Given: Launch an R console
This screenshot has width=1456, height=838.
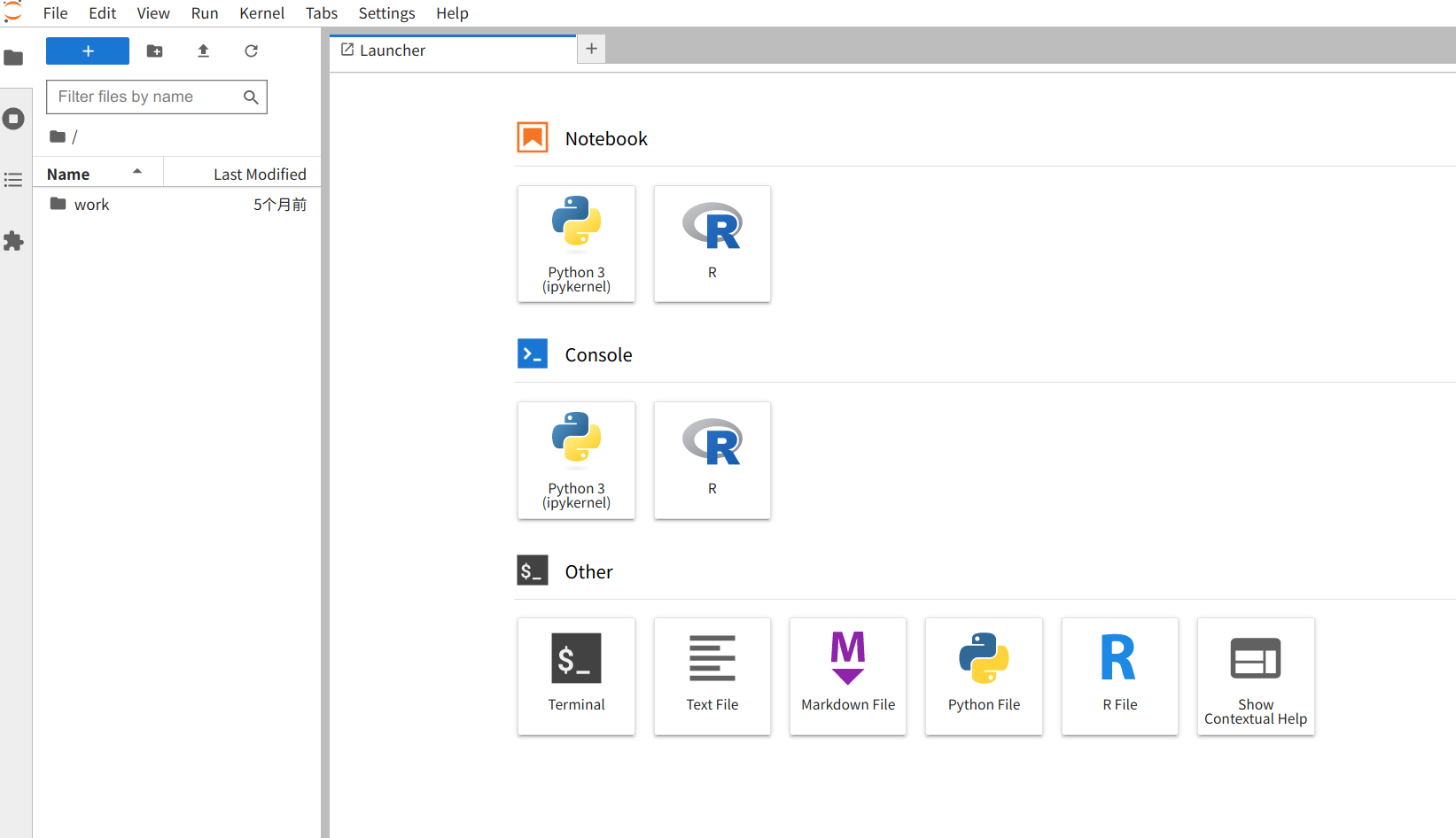Looking at the screenshot, I should [x=712, y=460].
